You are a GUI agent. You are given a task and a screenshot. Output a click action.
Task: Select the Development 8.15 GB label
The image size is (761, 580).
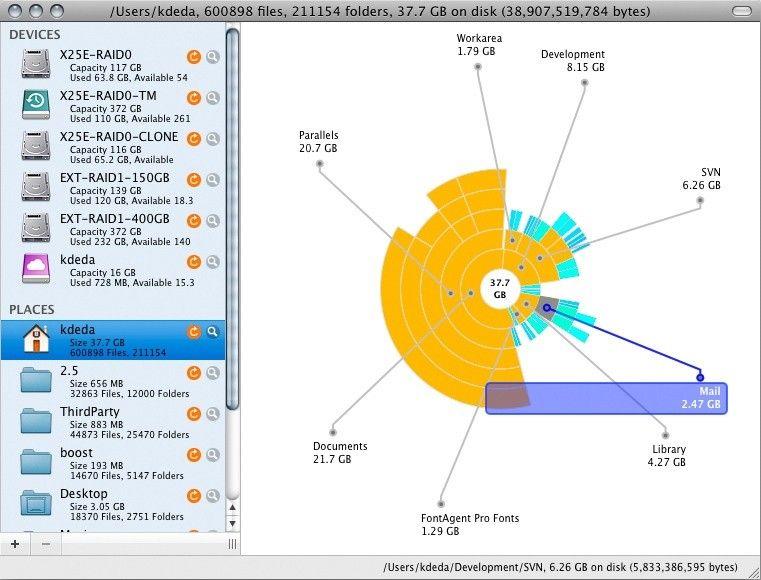(x=573, y=61)
